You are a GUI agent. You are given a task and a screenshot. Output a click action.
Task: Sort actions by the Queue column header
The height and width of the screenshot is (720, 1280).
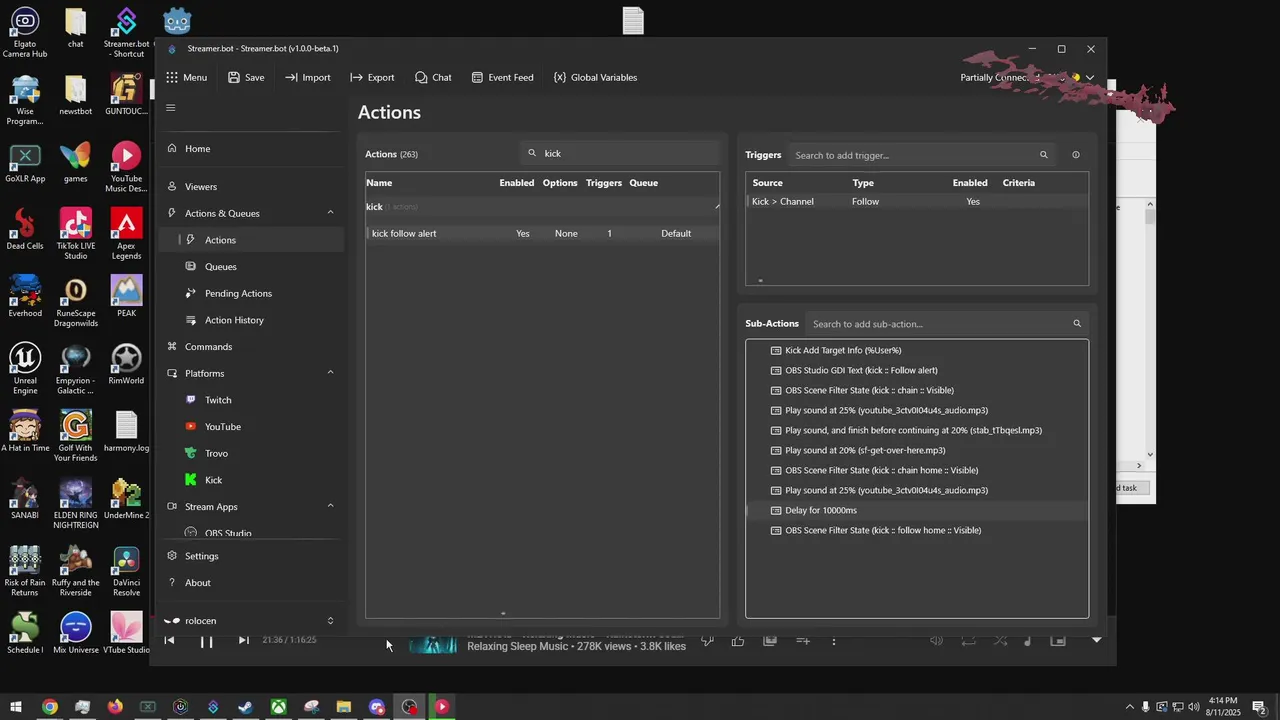click(643, 183)
